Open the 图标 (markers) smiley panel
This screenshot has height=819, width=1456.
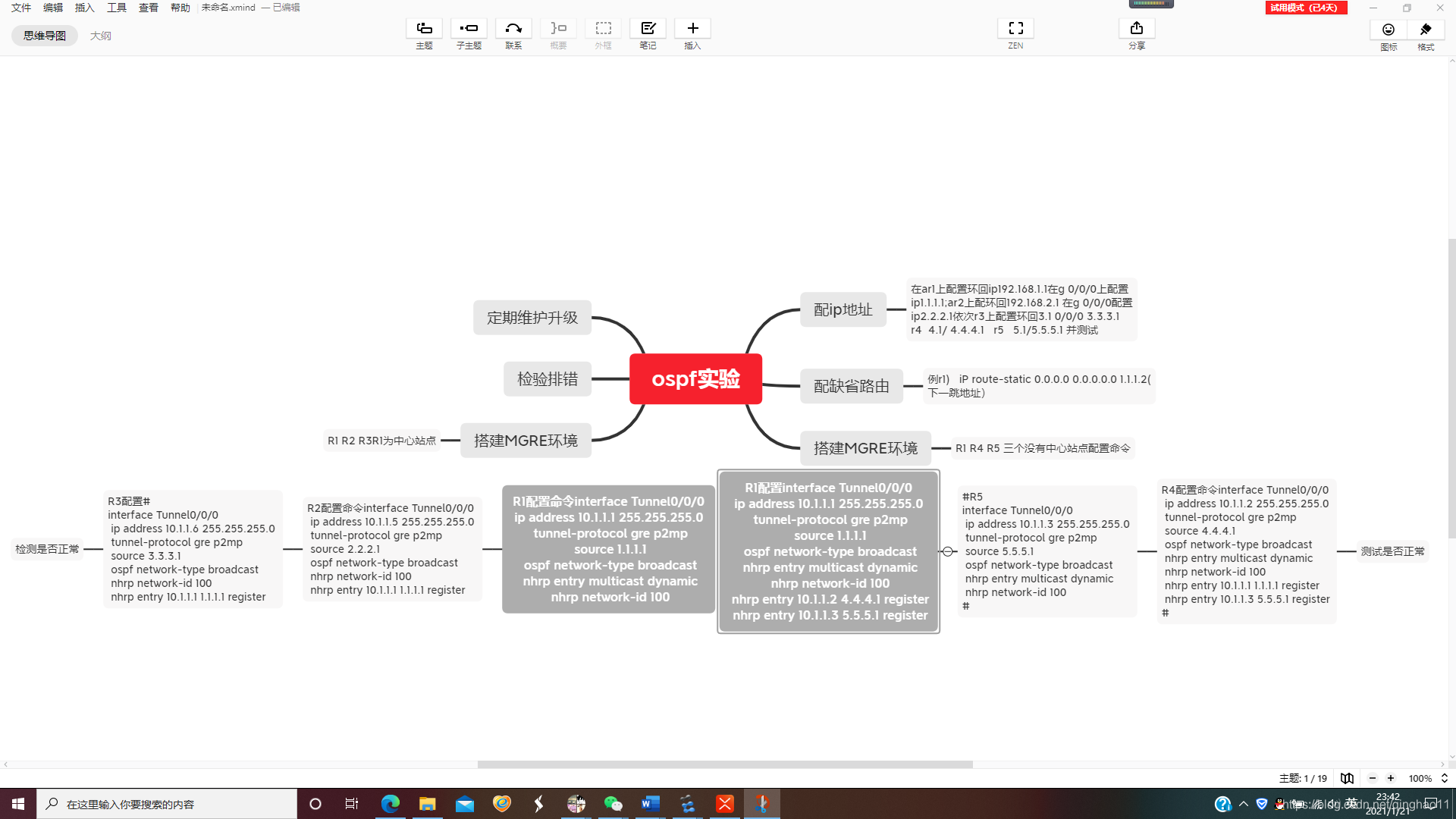1389,30
